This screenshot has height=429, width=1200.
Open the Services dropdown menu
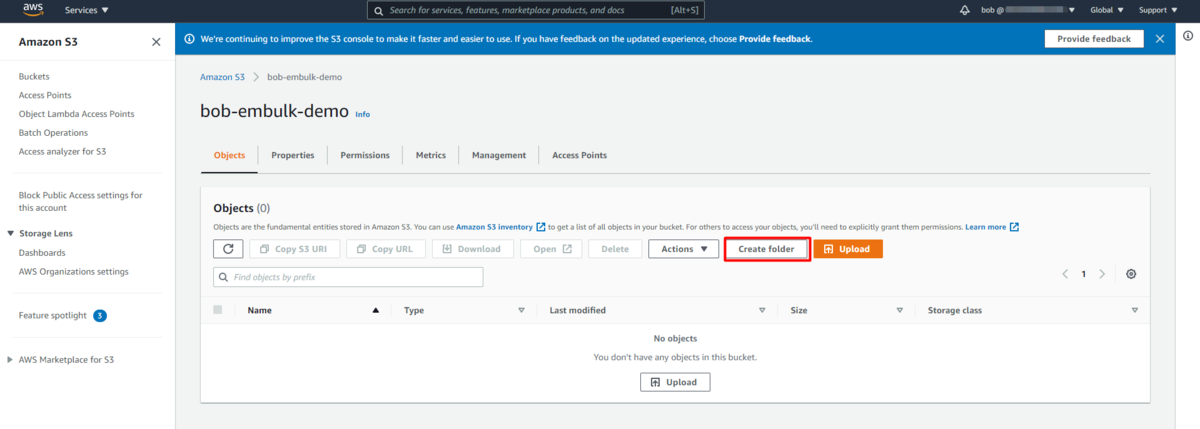tap(87, 10)
